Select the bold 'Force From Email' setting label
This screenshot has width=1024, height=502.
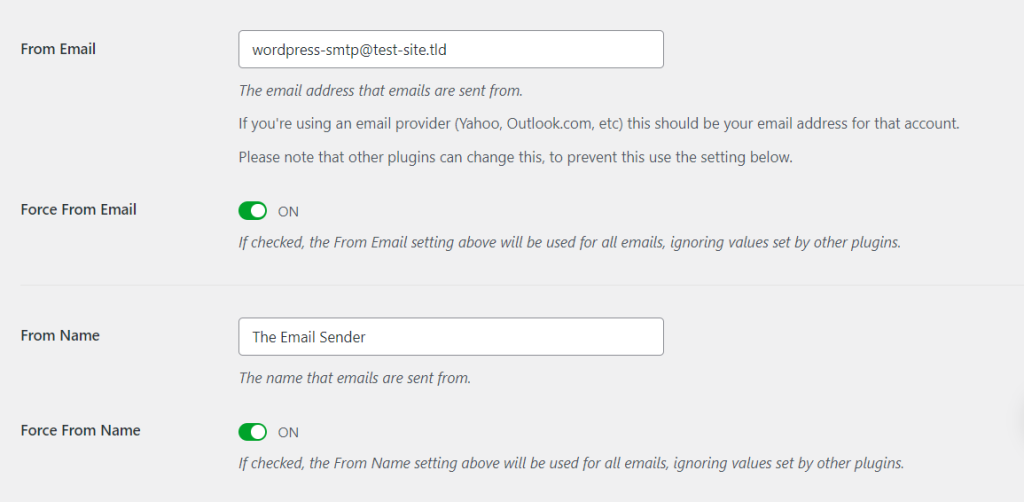[78, 210]
